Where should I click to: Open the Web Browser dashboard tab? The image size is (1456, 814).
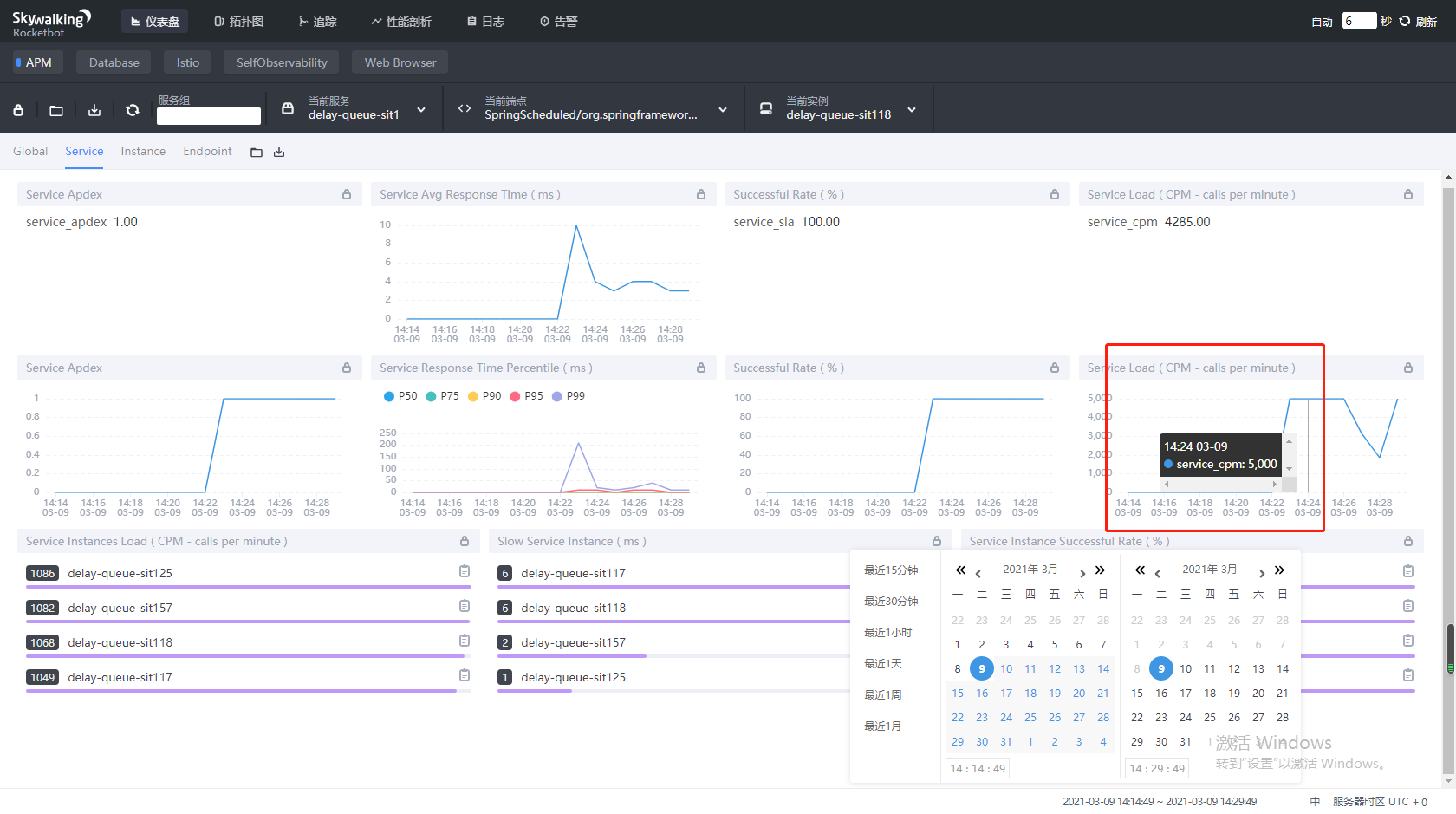(x=400, y=62)
